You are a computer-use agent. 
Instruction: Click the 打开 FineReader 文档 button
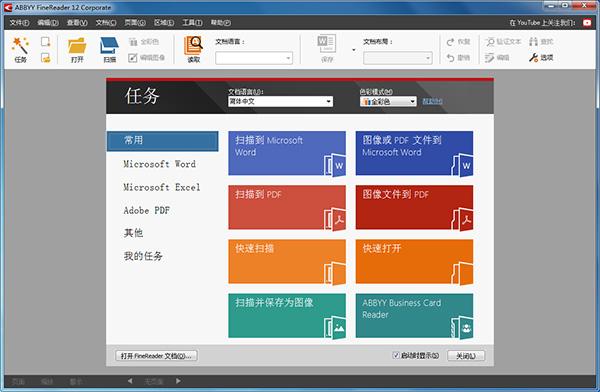(x=156, y=356)
